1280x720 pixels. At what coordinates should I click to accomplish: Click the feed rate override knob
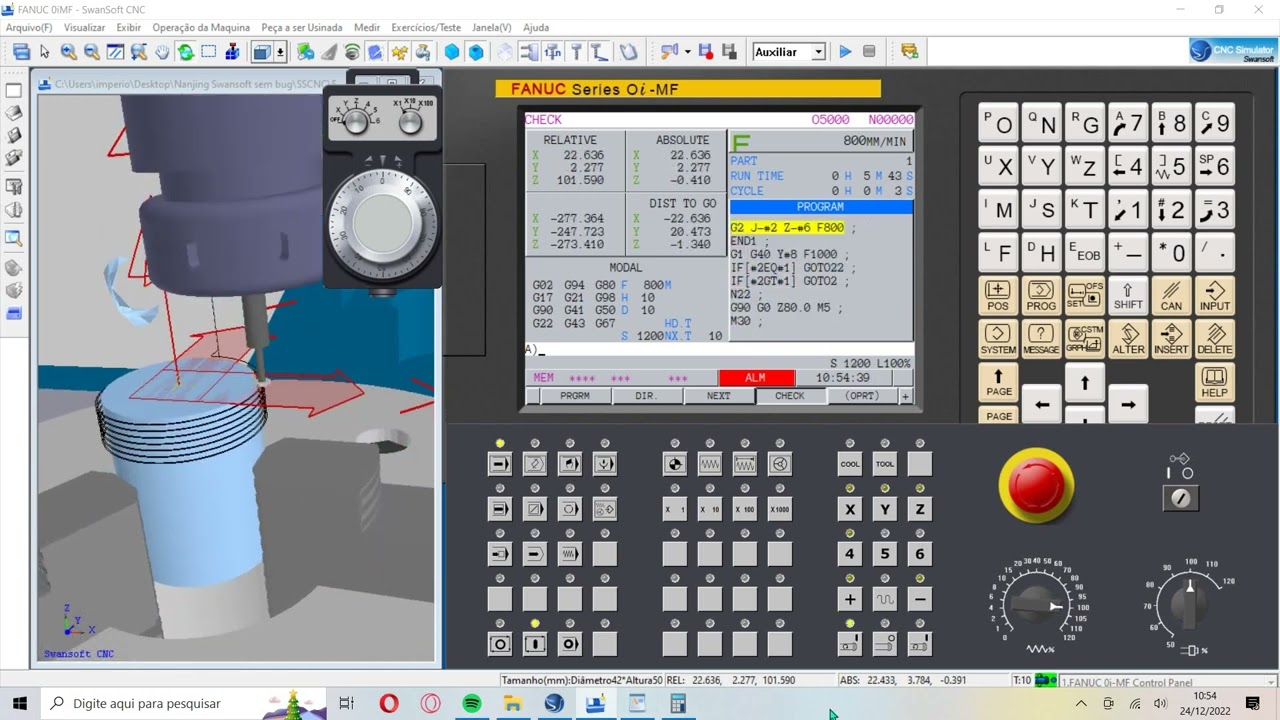(x=1036, y=605)
